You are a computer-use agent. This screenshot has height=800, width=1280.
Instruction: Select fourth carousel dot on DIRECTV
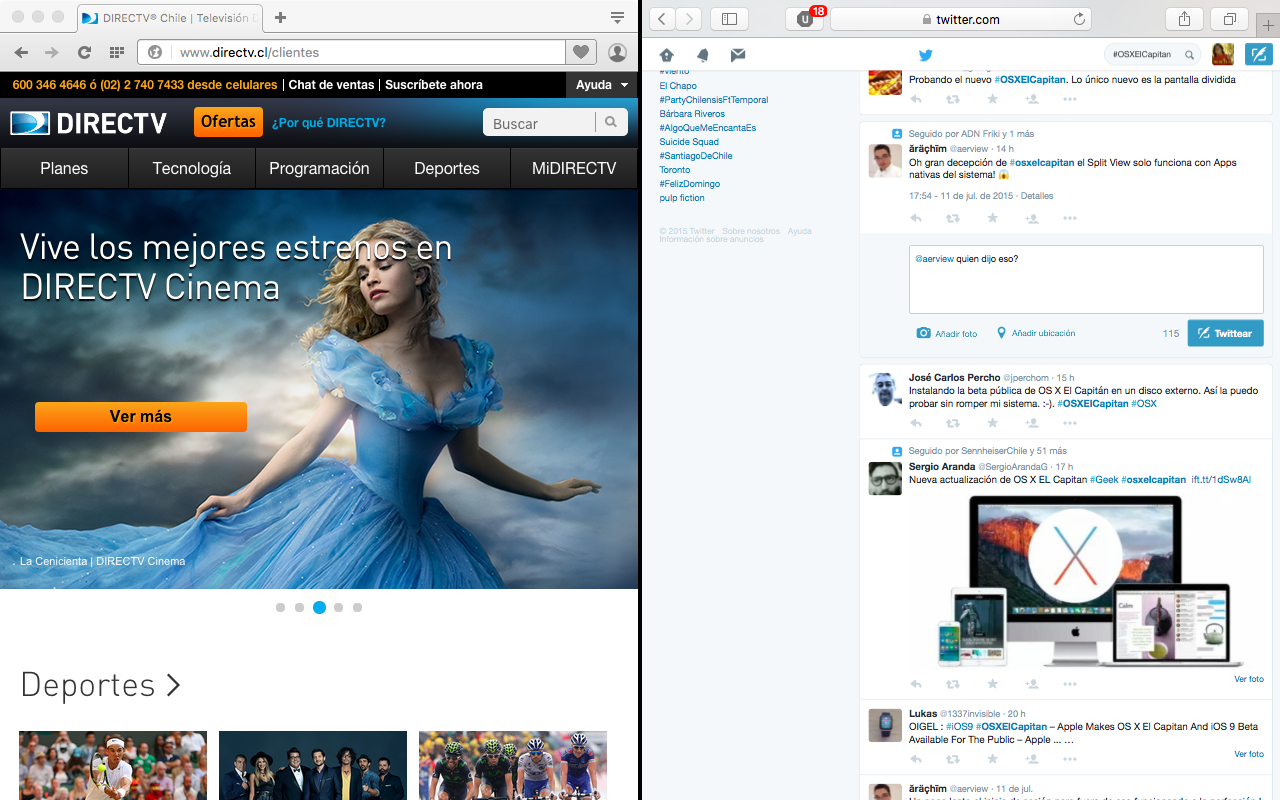(338, 607)
